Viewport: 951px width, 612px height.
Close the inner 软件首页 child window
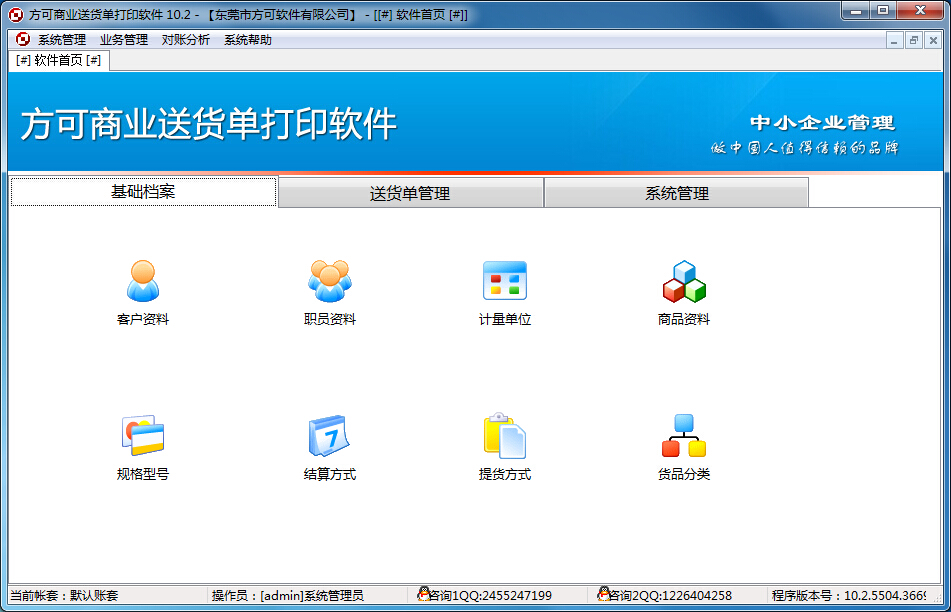click(x=933, y=41)
